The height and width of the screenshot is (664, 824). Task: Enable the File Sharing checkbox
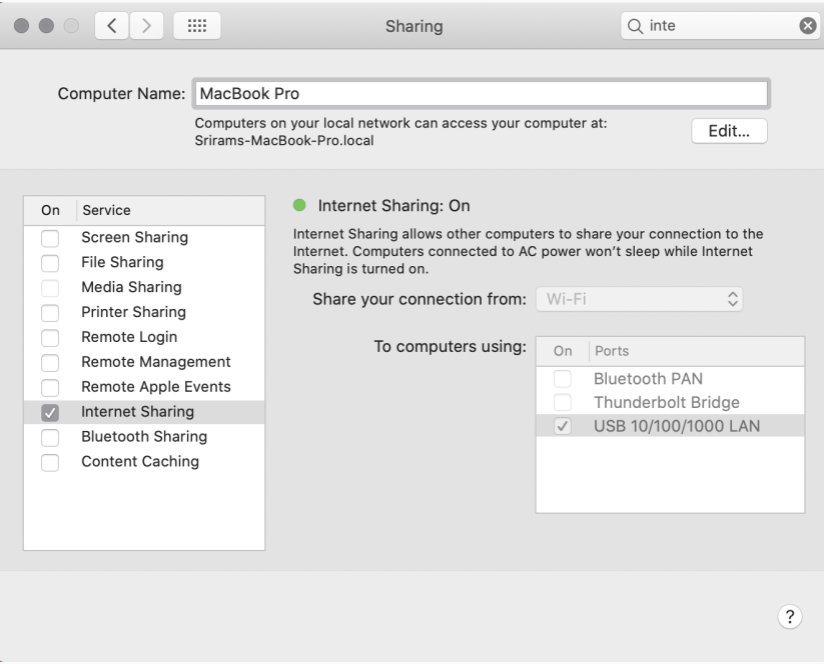(50, 263)
